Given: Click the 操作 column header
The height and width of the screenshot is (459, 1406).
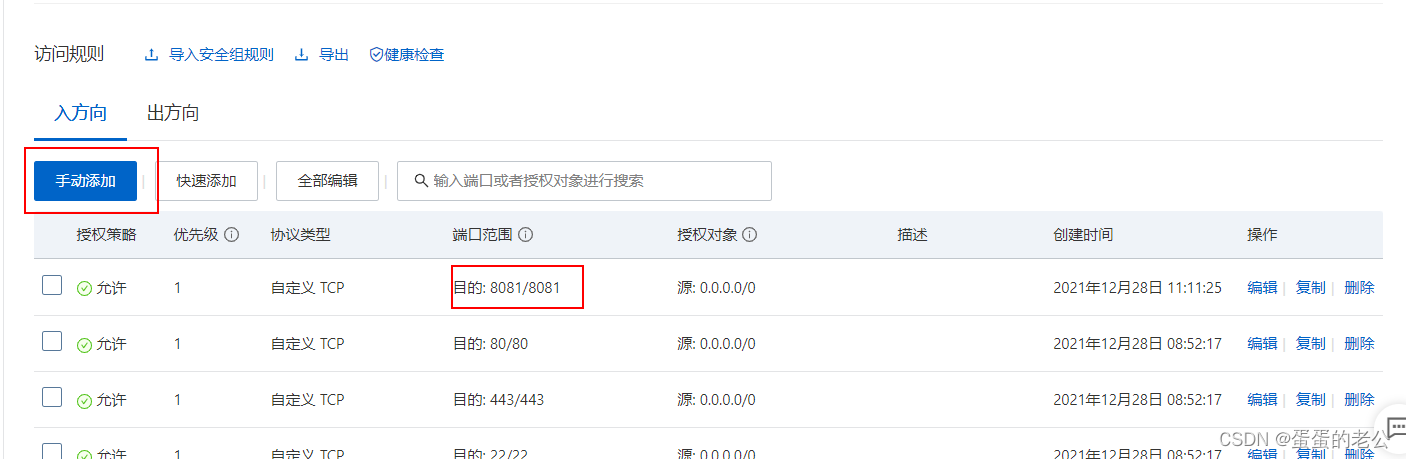Looking at the screenshot, I should [x=1262, y=235].
